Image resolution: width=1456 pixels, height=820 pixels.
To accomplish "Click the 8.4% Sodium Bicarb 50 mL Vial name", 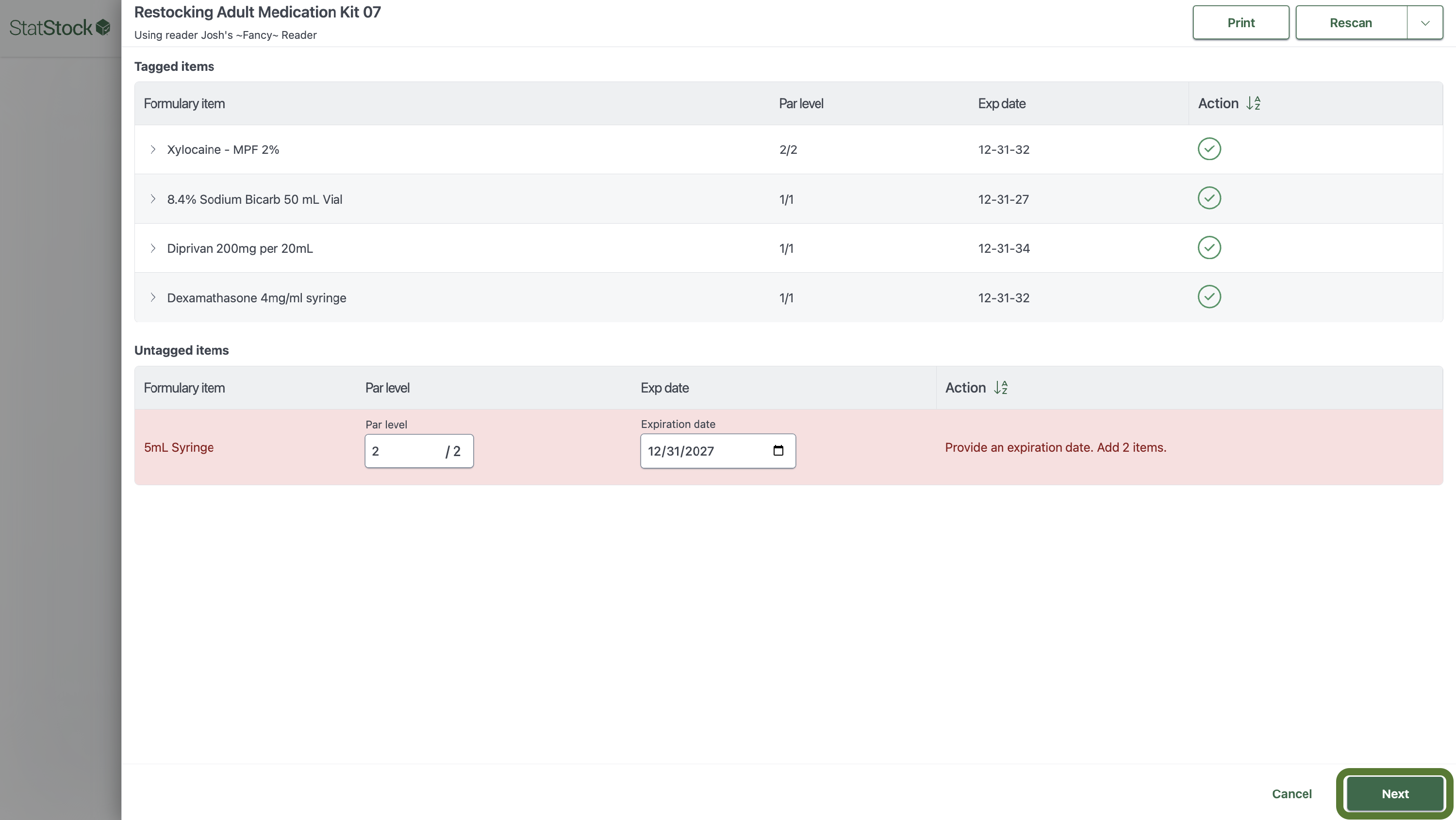I will [x=254, y=199].
